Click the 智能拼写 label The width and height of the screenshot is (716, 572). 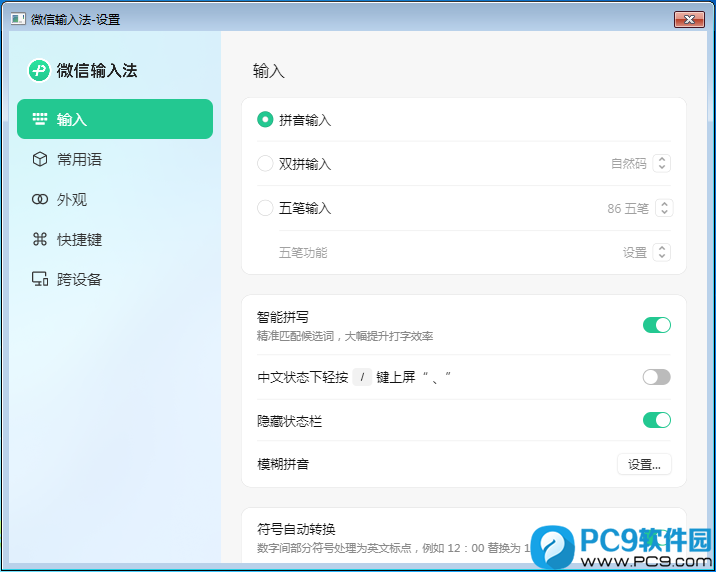[283, 317]
